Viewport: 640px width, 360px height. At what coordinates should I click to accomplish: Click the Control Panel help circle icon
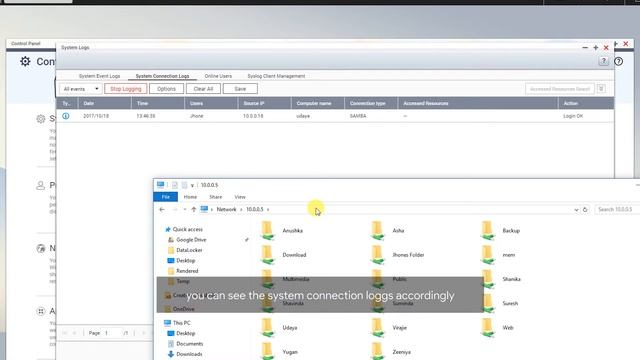[x=619, y=61]
